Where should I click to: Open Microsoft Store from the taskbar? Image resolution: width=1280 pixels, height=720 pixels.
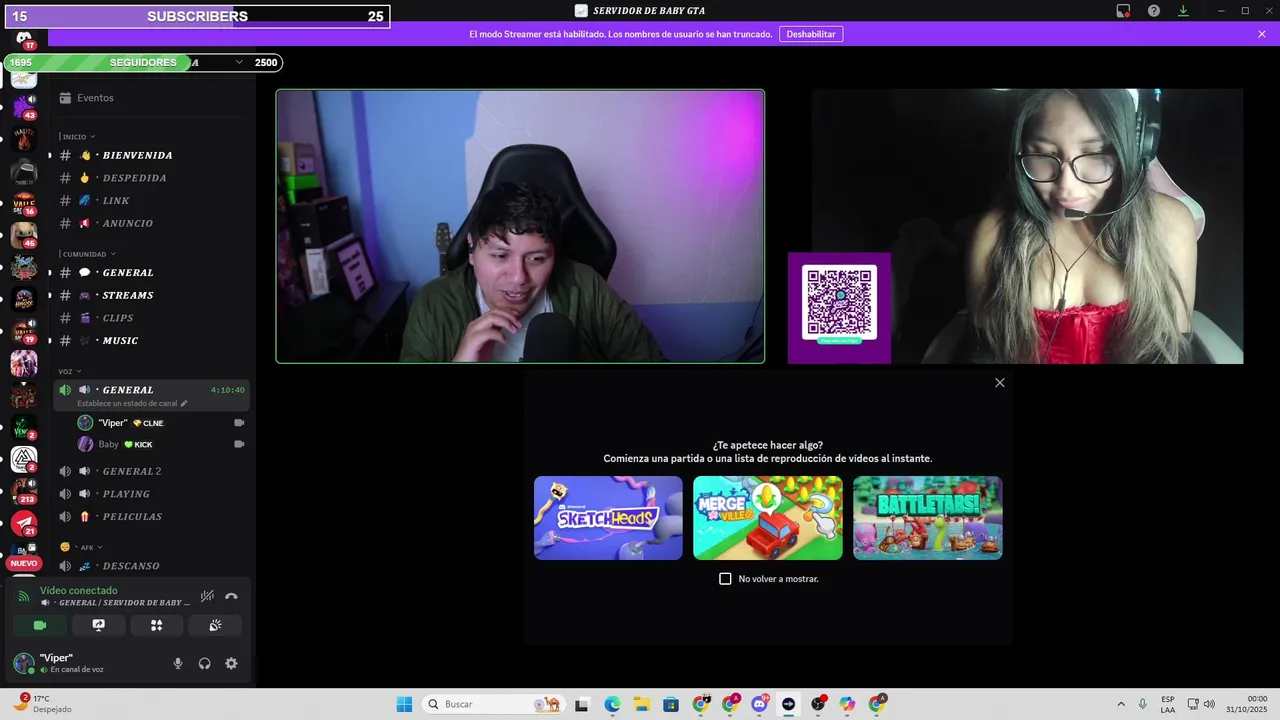(x=671, y=704)
